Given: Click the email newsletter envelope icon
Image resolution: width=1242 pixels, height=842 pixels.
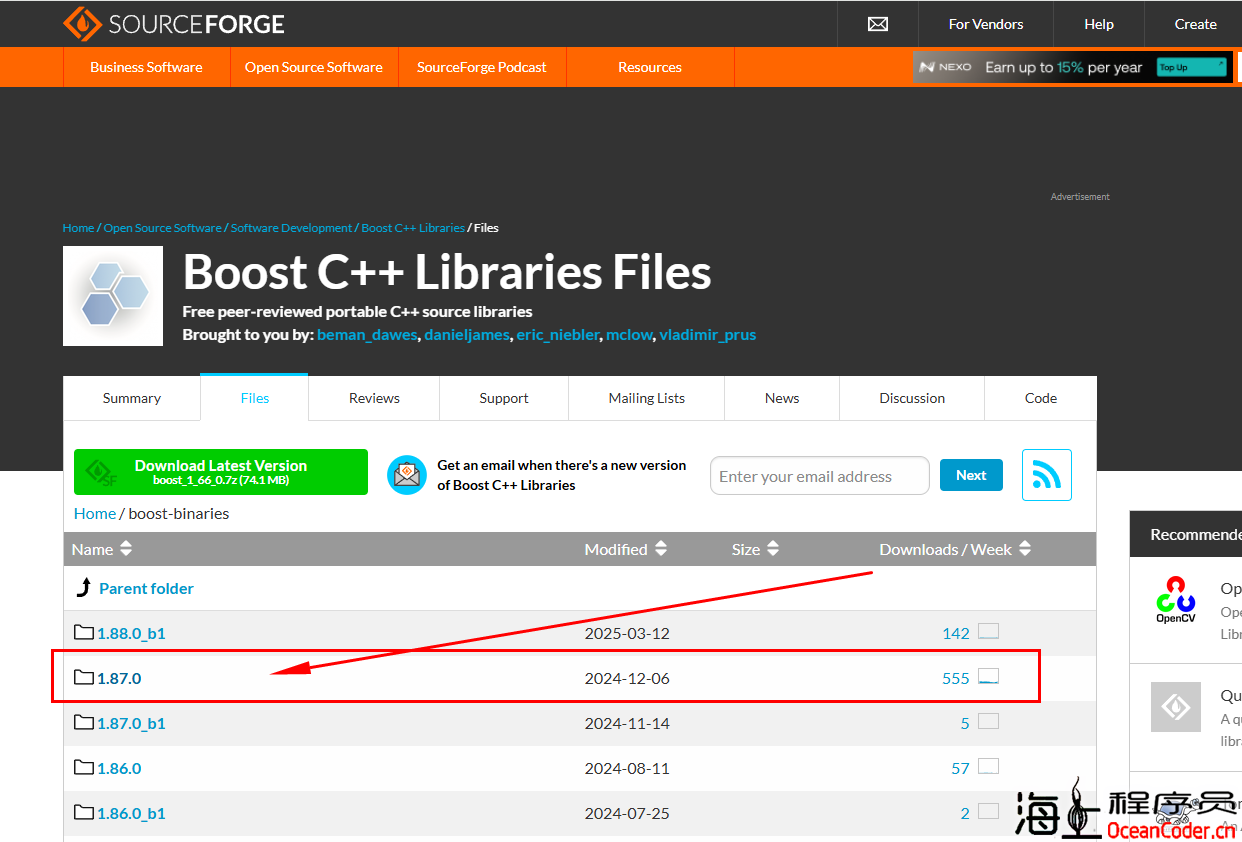Looking at the screenshot, I should coord(407,474).
